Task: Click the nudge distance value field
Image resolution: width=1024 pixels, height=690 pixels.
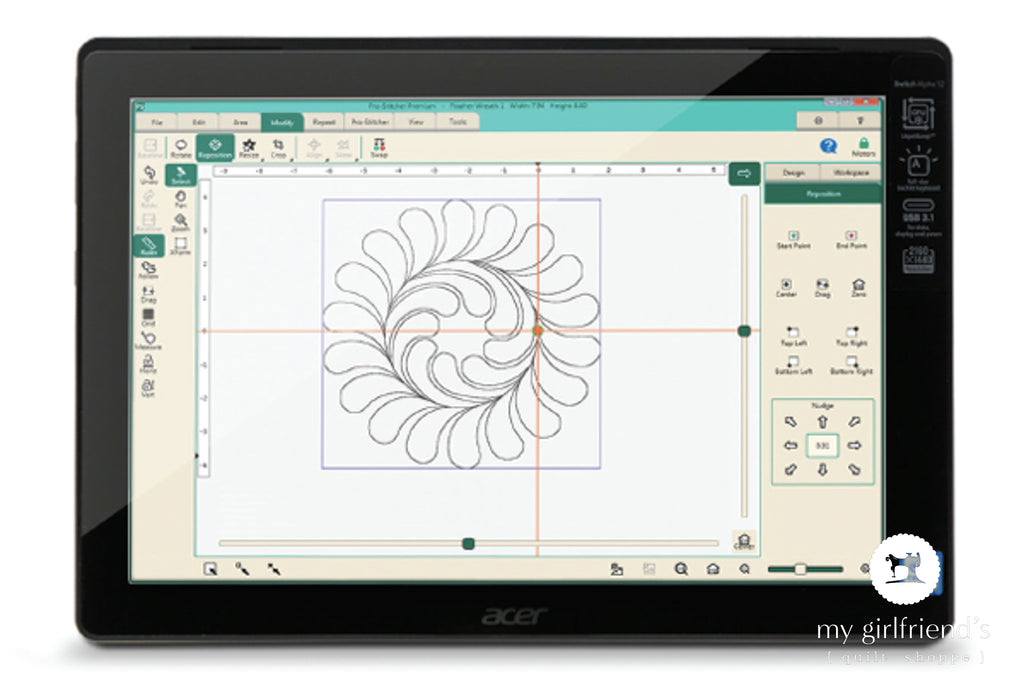Action: tap(823, 446)
